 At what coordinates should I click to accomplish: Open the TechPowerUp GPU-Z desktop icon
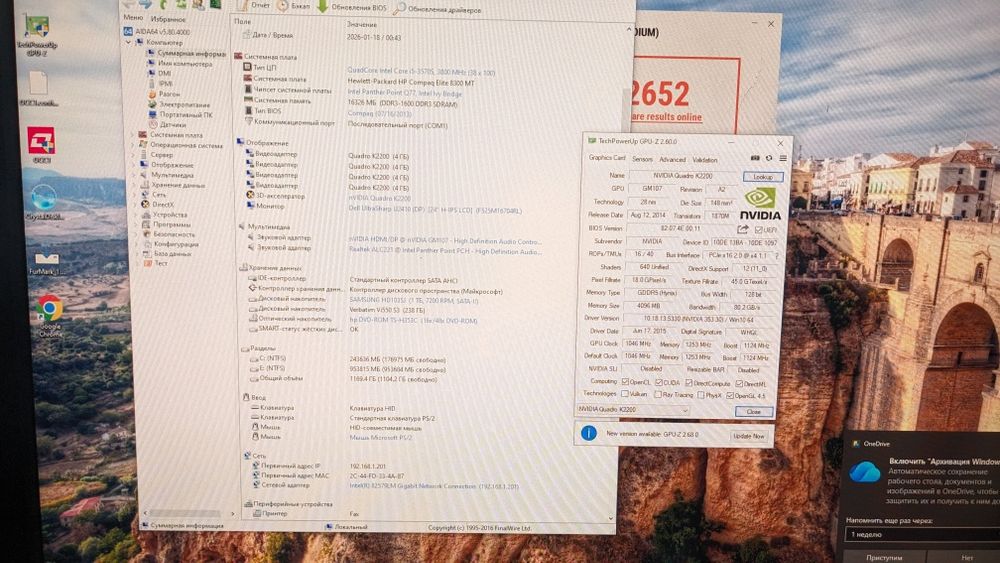[x=36, y=35]
